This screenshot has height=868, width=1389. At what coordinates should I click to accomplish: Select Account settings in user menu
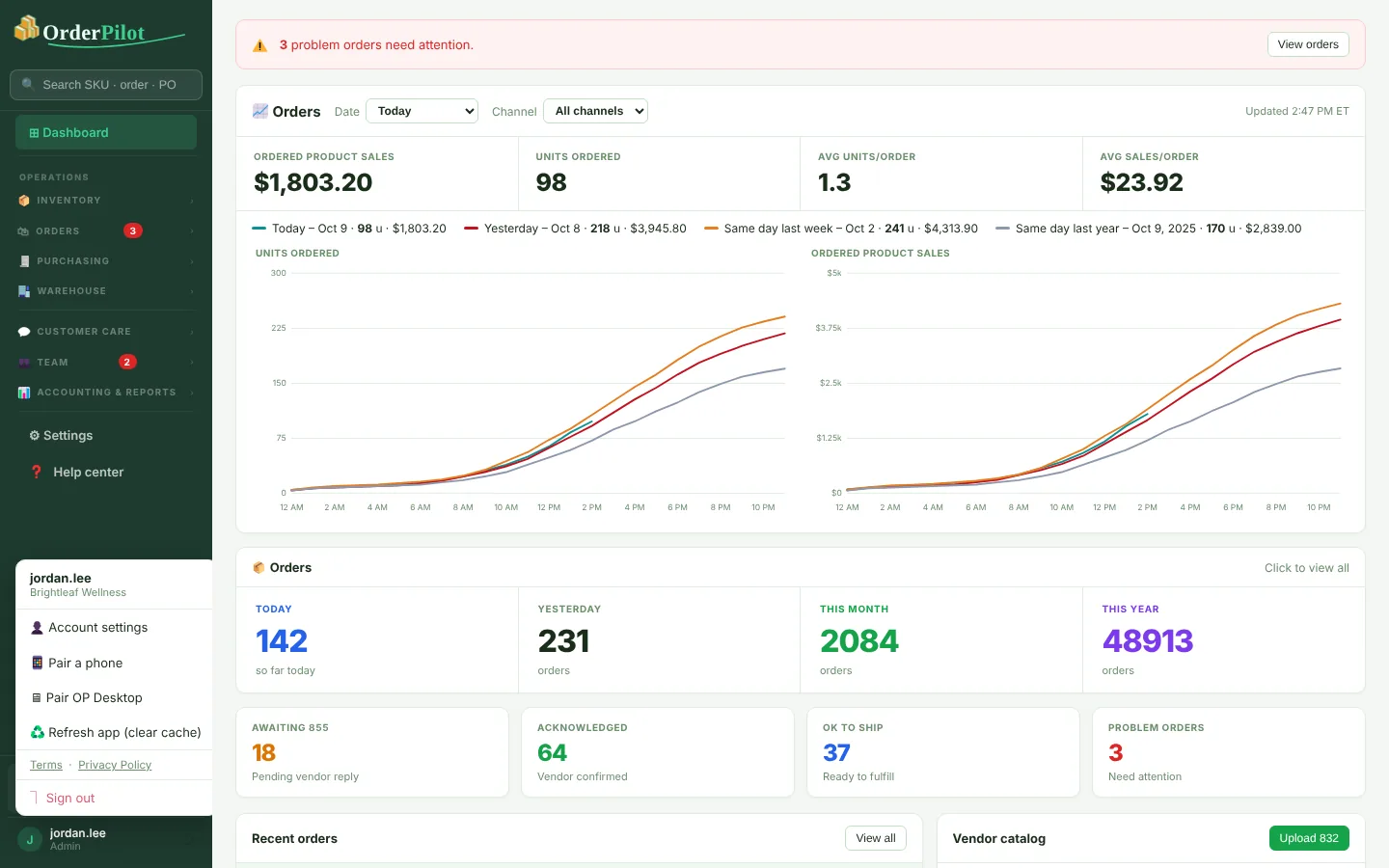(x=114, y=628)
